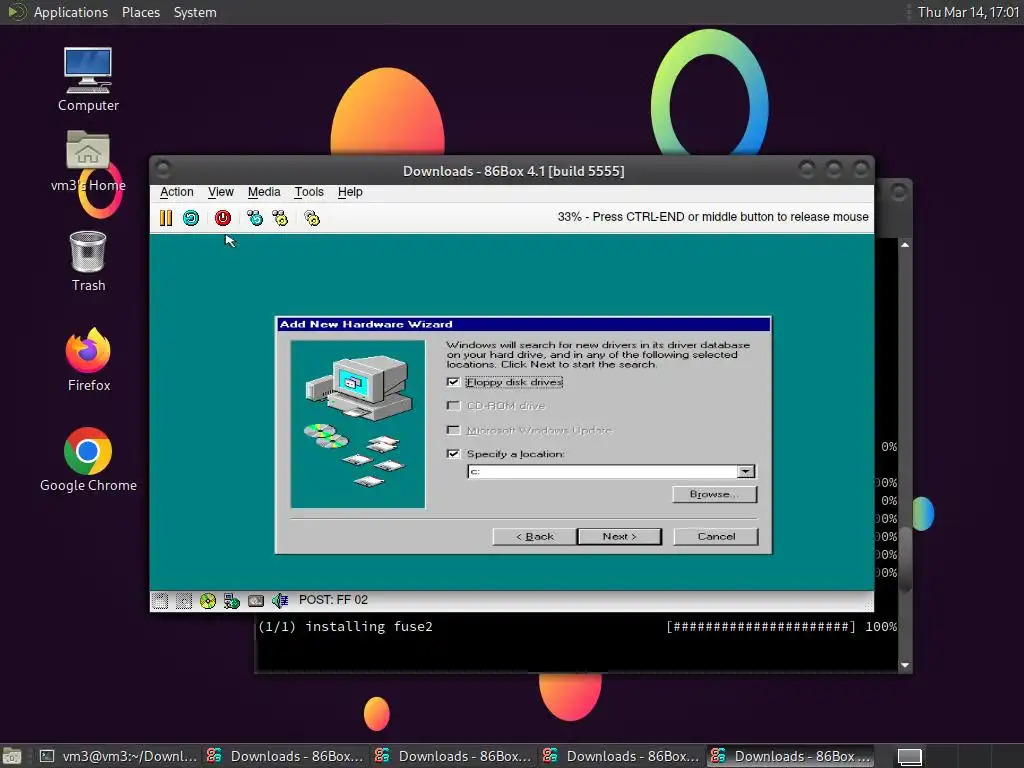Click the clock Thu Mar 14, 17:01
Image resolution: width=1024 pixels, height=768 pixels.
pyautogui.click(x=968, y=12)
